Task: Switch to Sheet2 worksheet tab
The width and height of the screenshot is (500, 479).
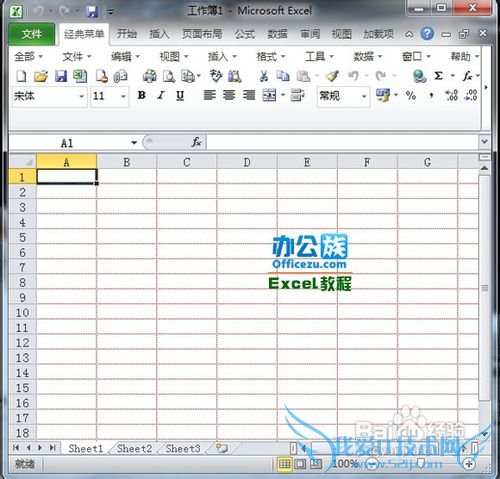Action: 134,448
